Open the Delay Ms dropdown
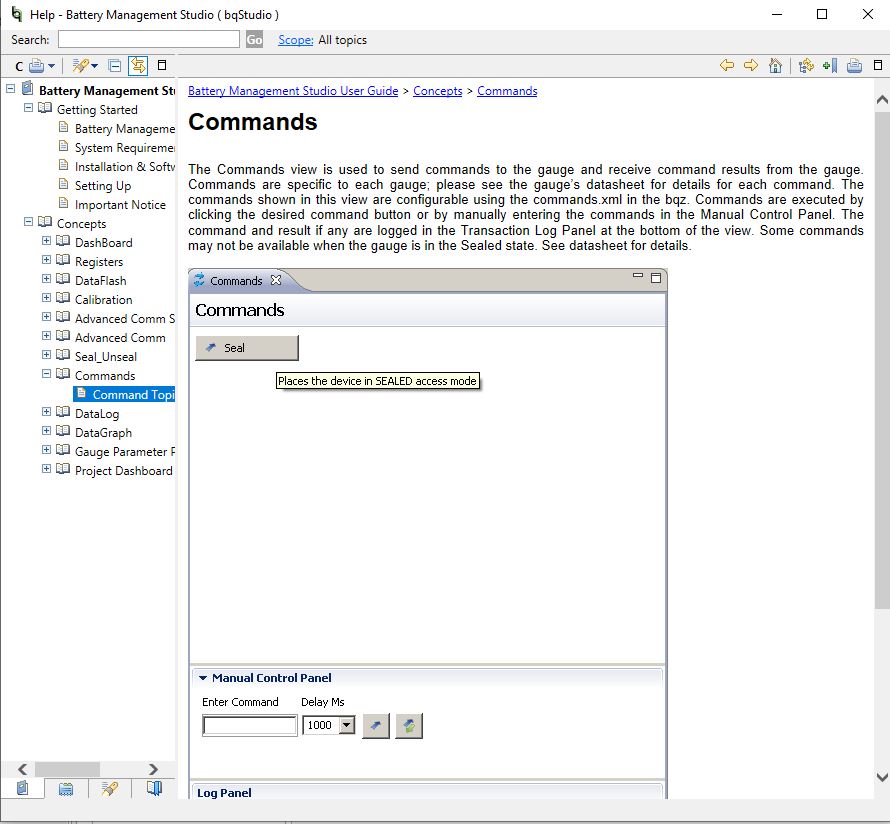The height and width of the screenshot is (824, 890). (x=347, y=725)
